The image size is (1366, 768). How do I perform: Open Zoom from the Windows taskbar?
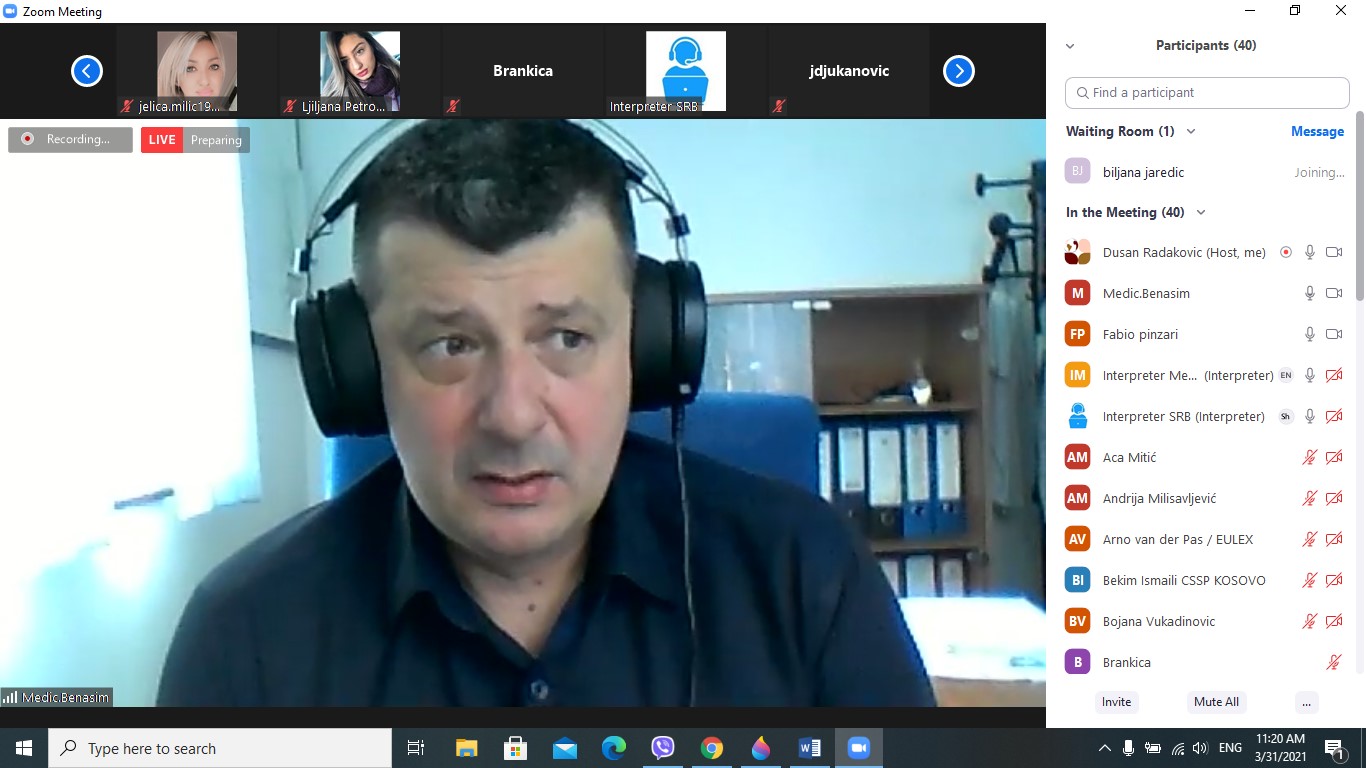coord(858,748)
